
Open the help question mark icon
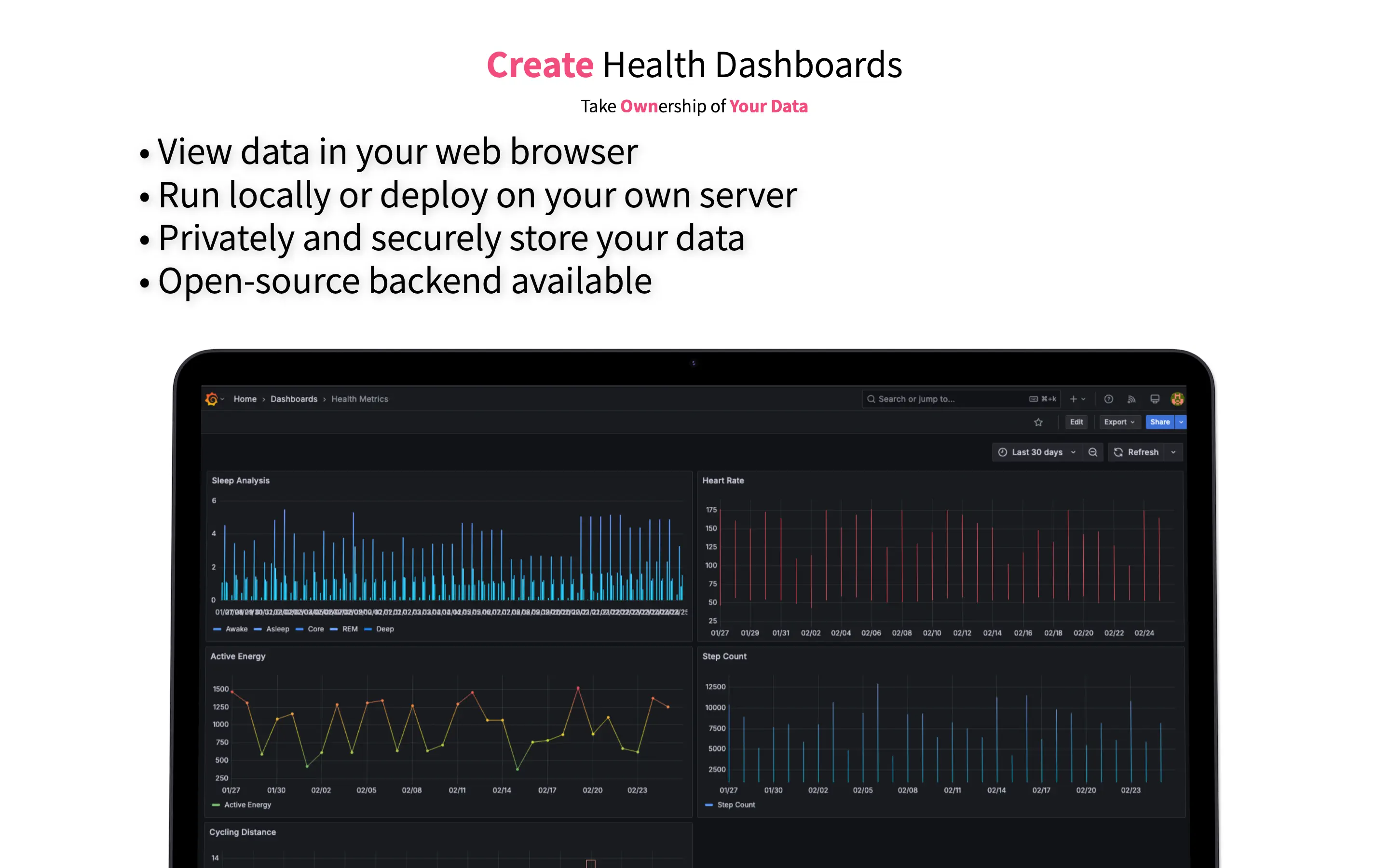pyautogui.click(x=1108, y=399)
